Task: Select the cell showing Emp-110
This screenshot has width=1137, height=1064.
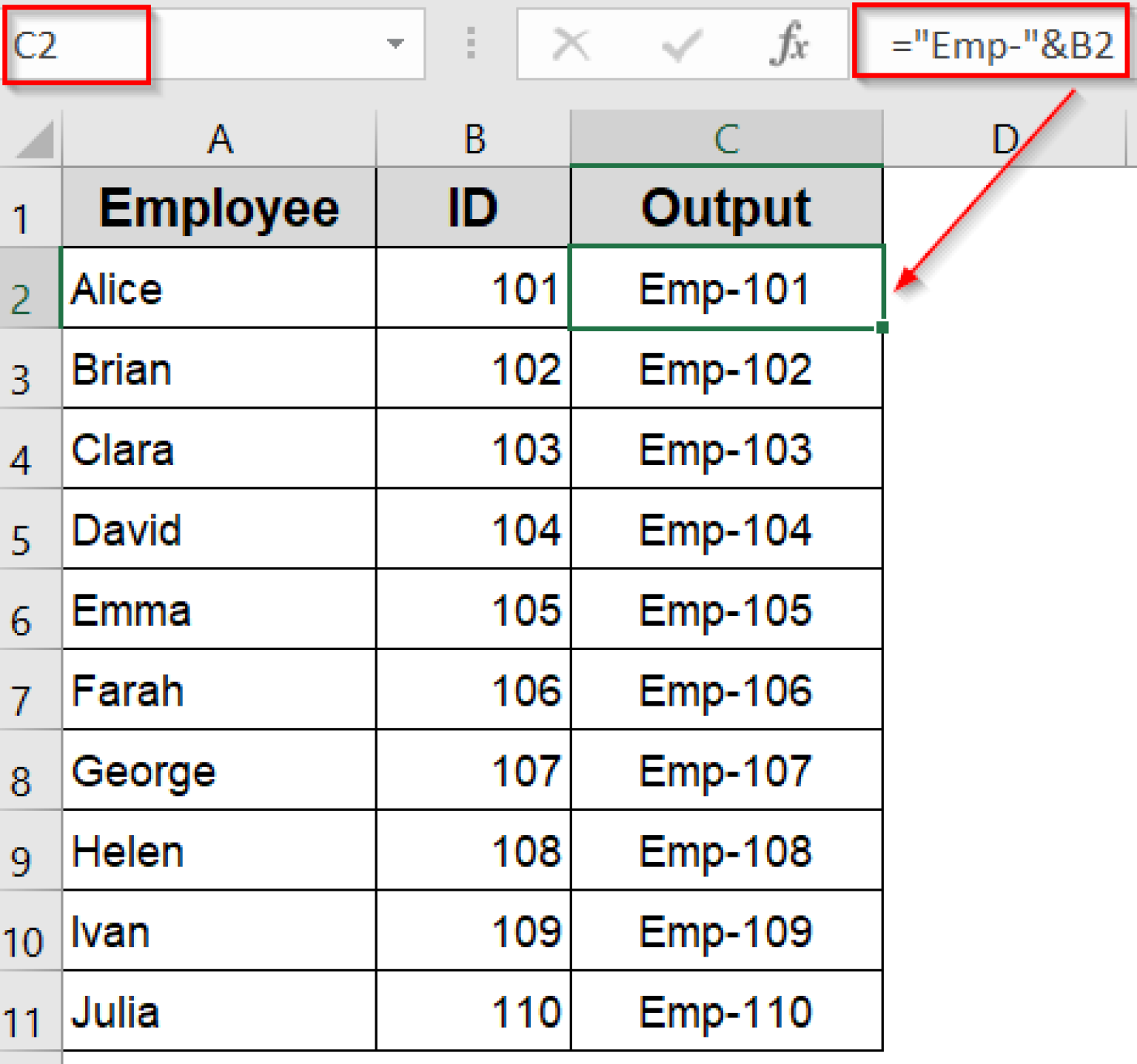Action: 725,1011
